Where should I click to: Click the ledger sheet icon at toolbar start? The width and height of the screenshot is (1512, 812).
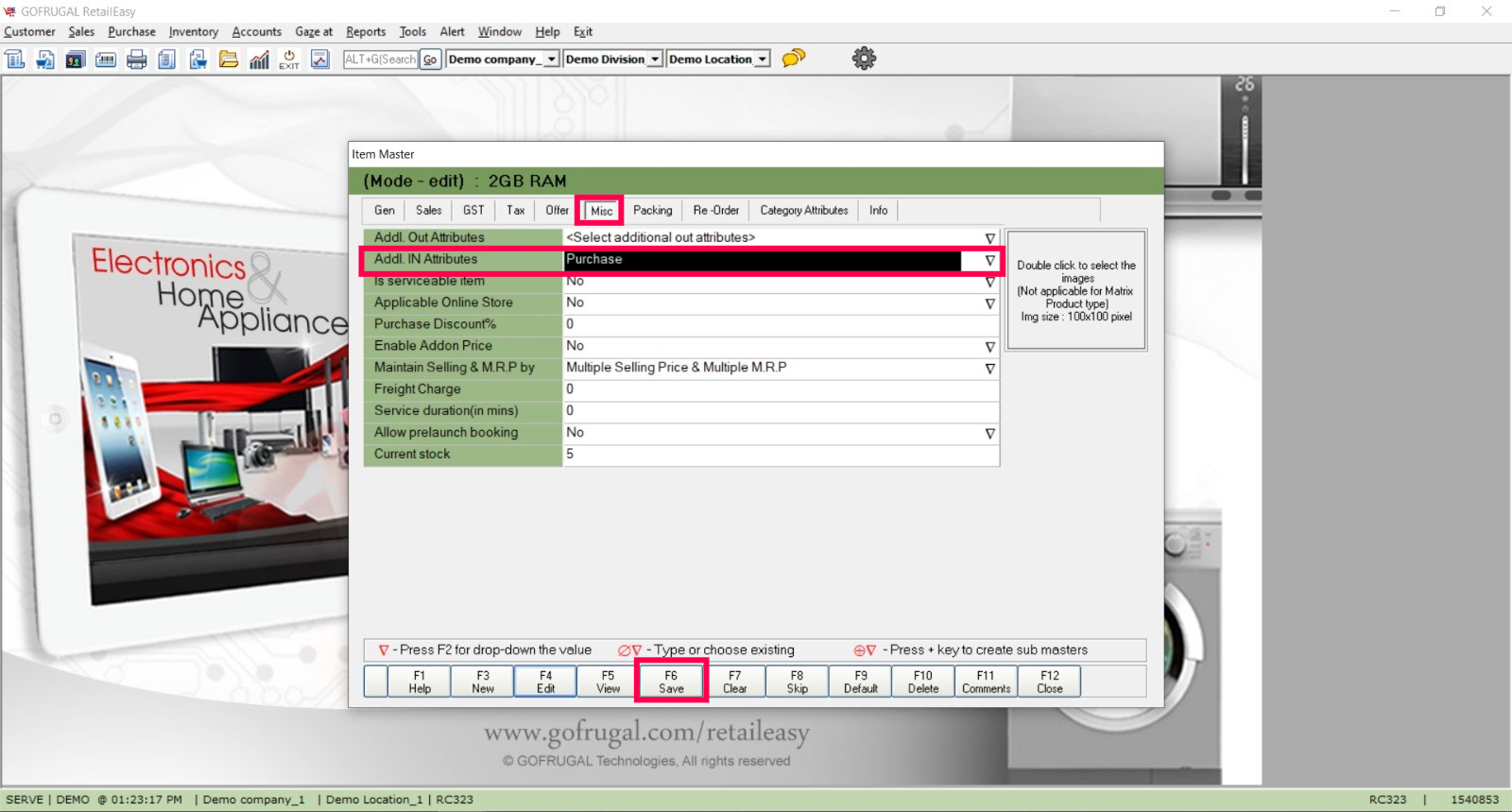coord(15,60)
